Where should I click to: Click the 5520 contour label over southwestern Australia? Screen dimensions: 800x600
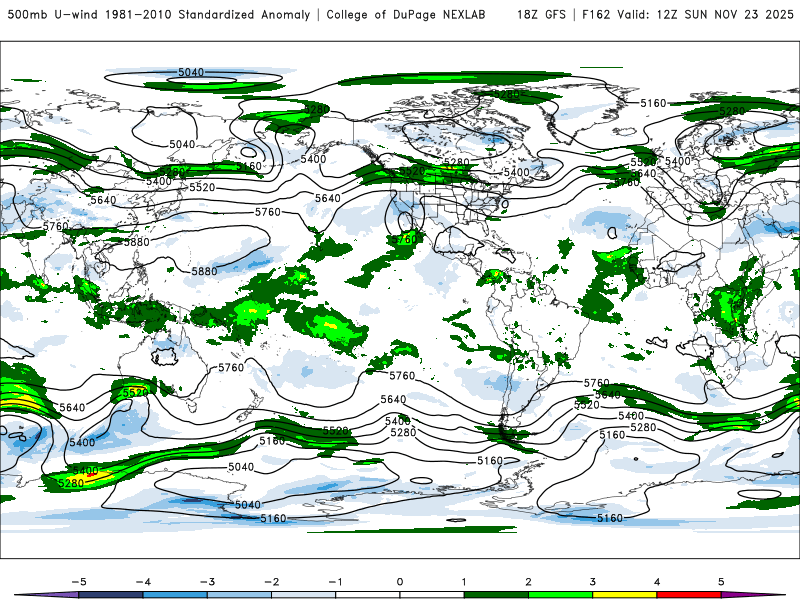135,393
